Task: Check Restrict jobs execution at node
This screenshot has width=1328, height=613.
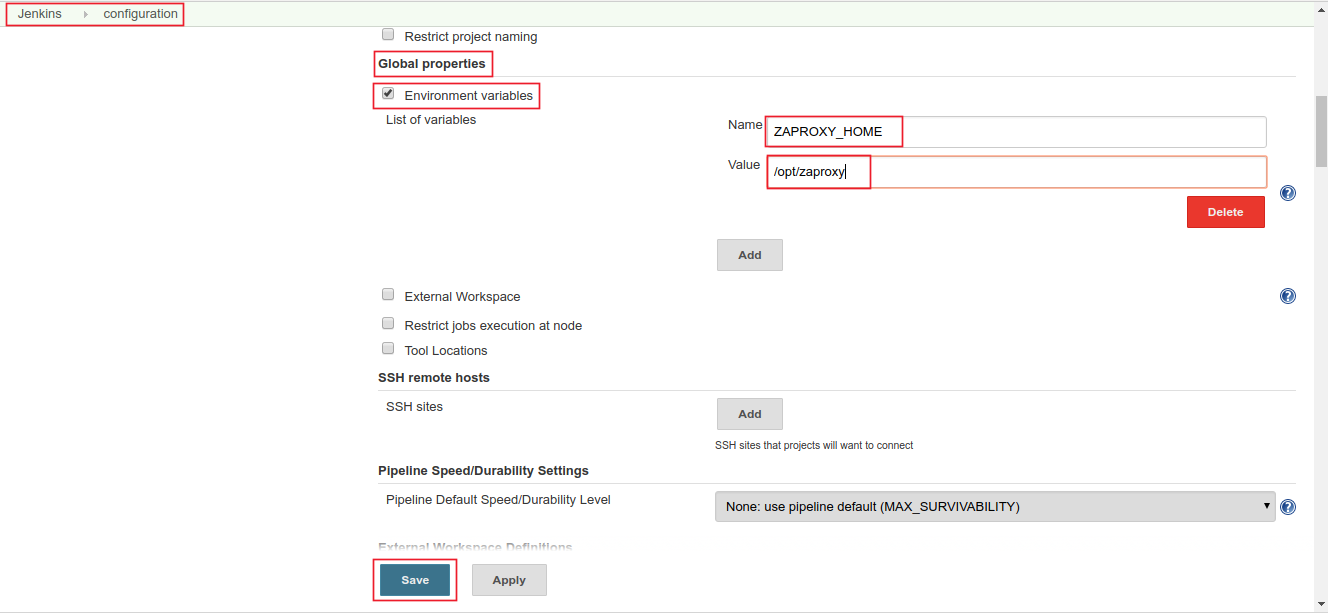Action: coord(388,323)
